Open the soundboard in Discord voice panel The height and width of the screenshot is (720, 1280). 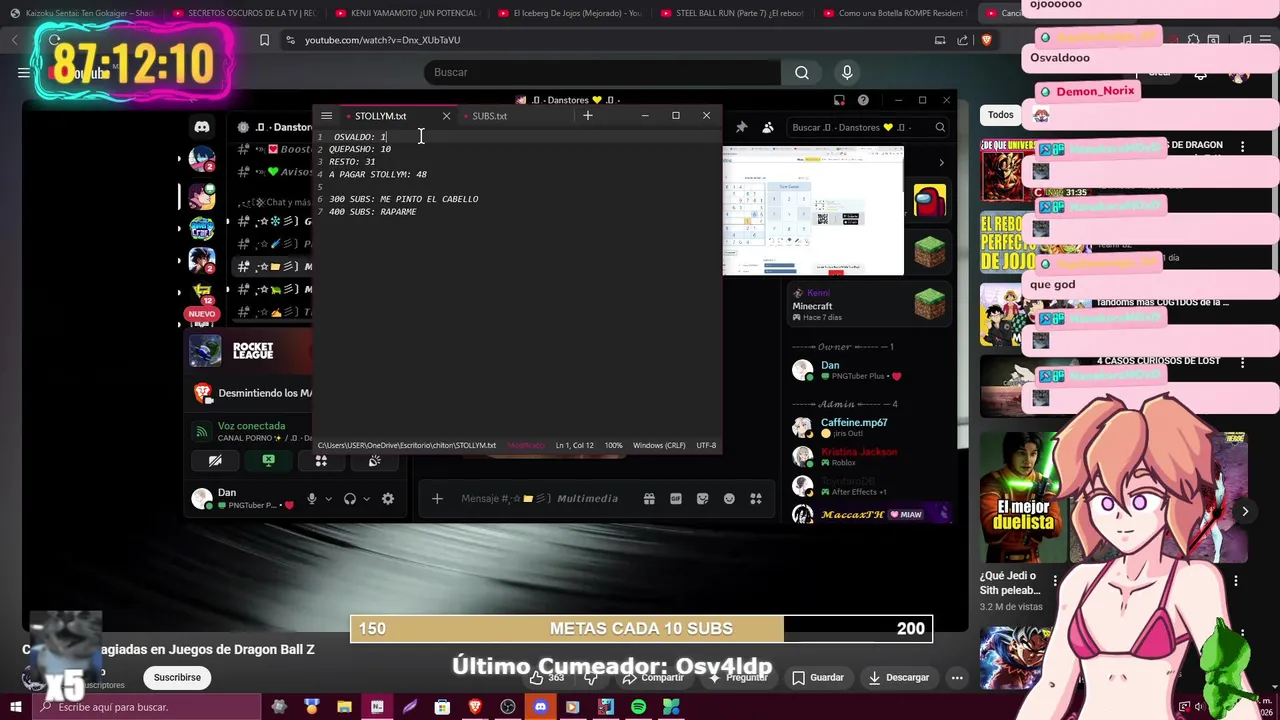[x=374, y=461]
